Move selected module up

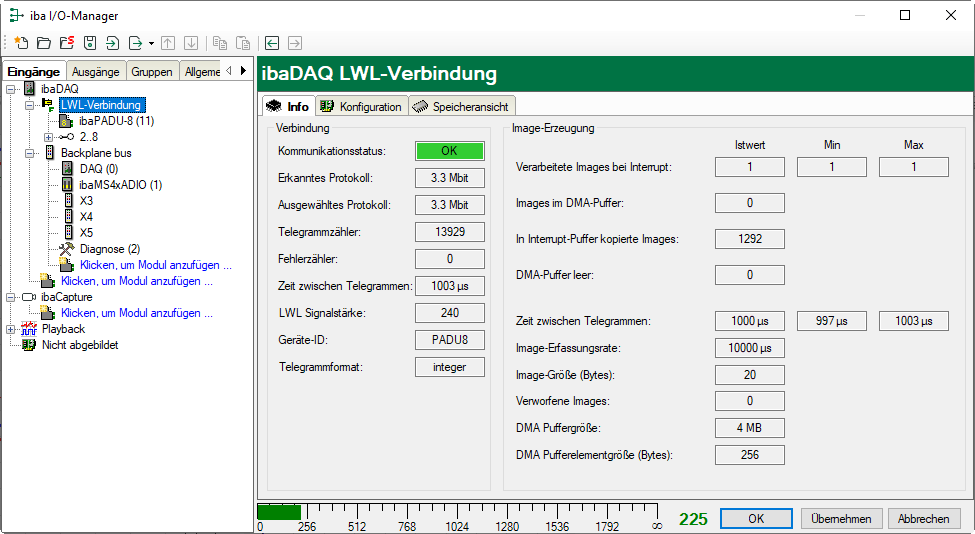168,43
